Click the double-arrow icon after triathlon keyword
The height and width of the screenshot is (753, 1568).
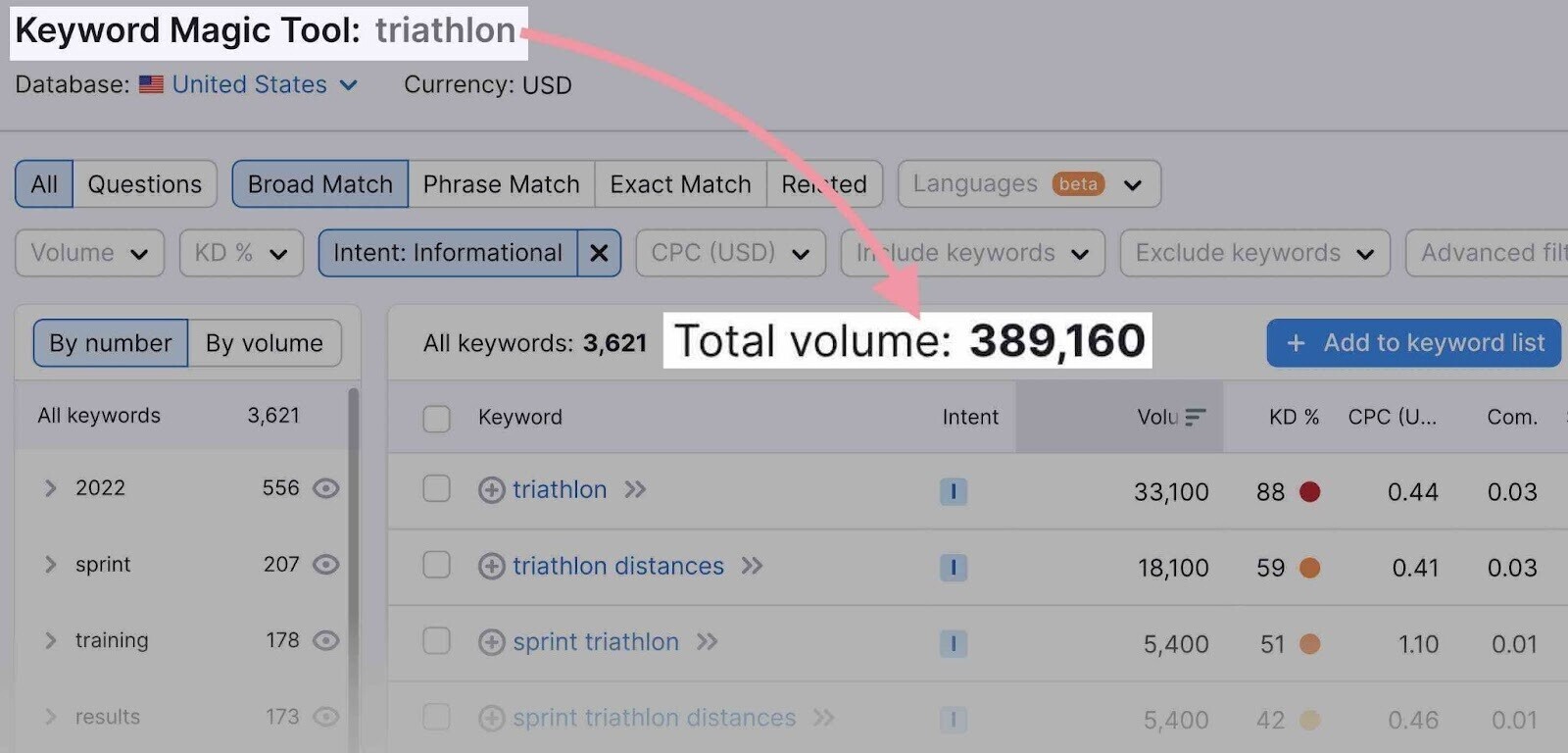(x=635, y=489)
